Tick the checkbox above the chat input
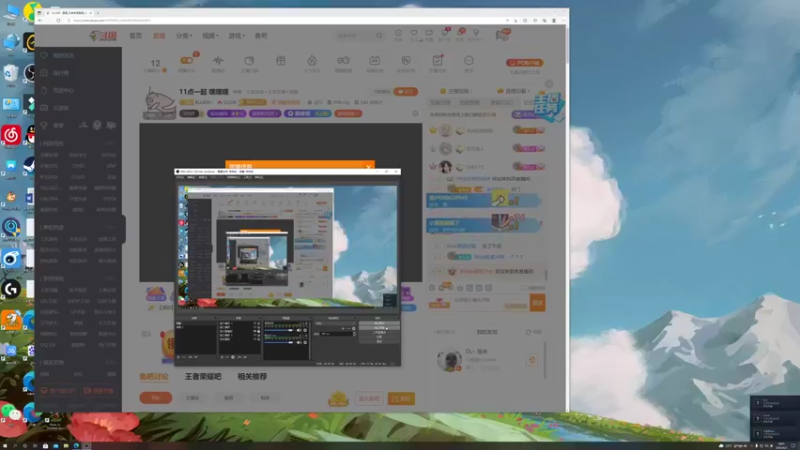Viewport: 800px width, 450px height. point(523,288)
